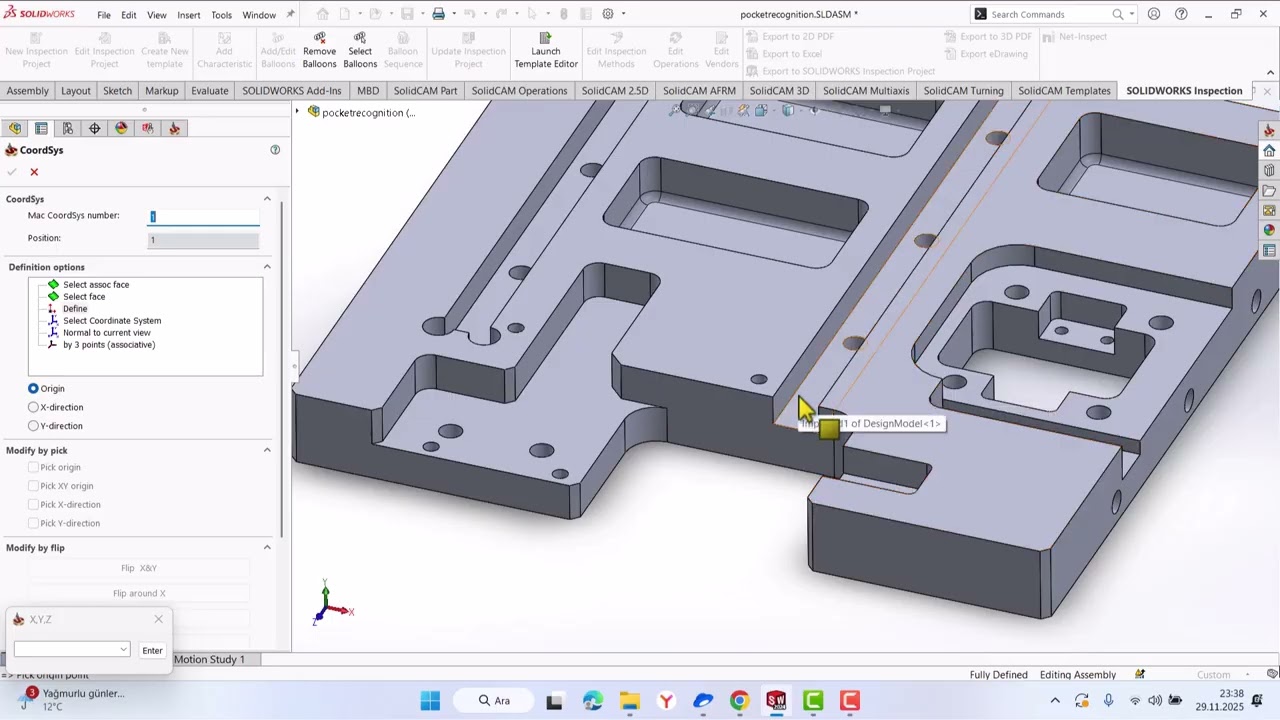The image size is (1280, 720).
Task: Open the Windows Start menu
Action: pos(430,700)
